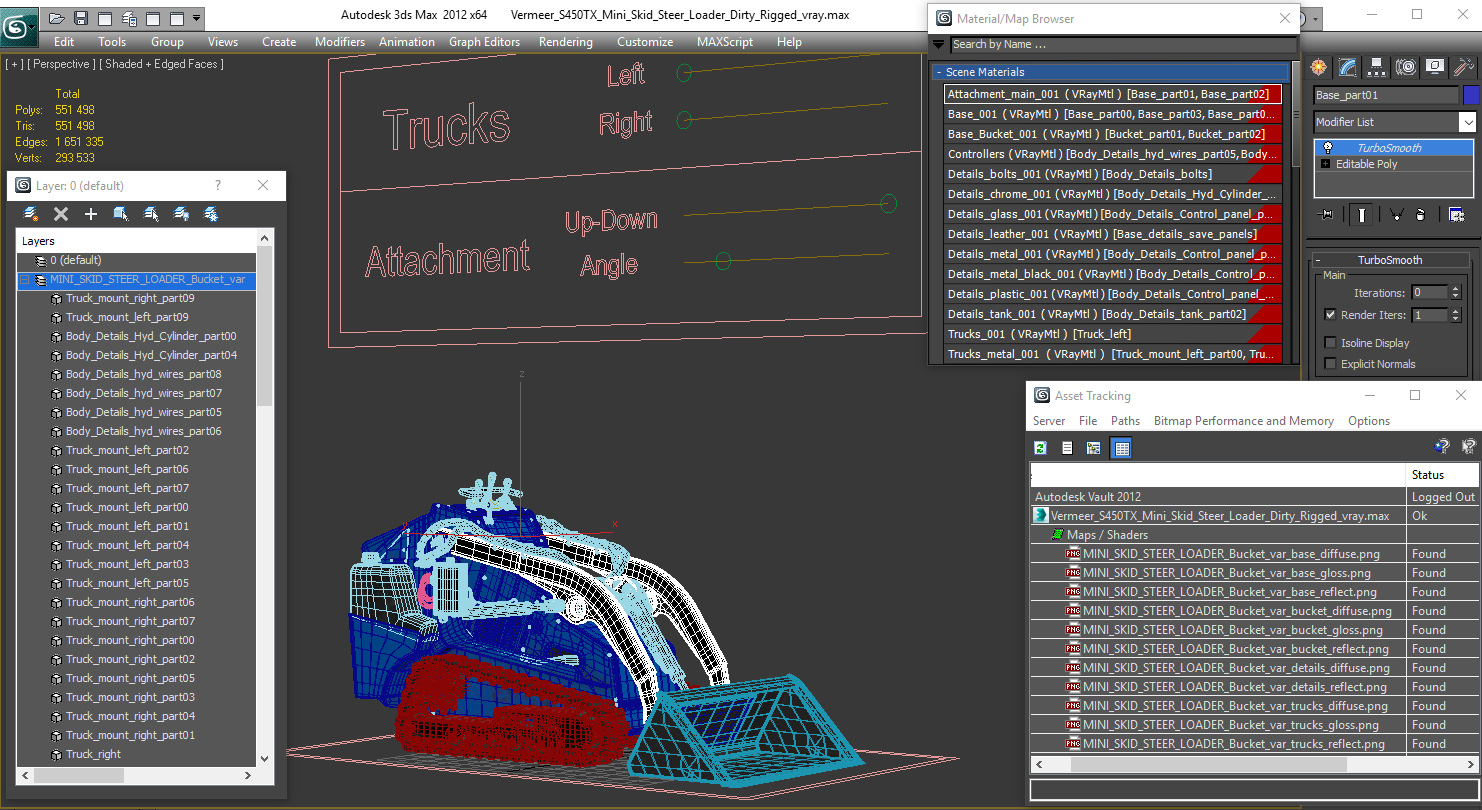This screenshot has width=1482, height=810.
Task: Click the Open File folder icon
Action: point(57,18)
